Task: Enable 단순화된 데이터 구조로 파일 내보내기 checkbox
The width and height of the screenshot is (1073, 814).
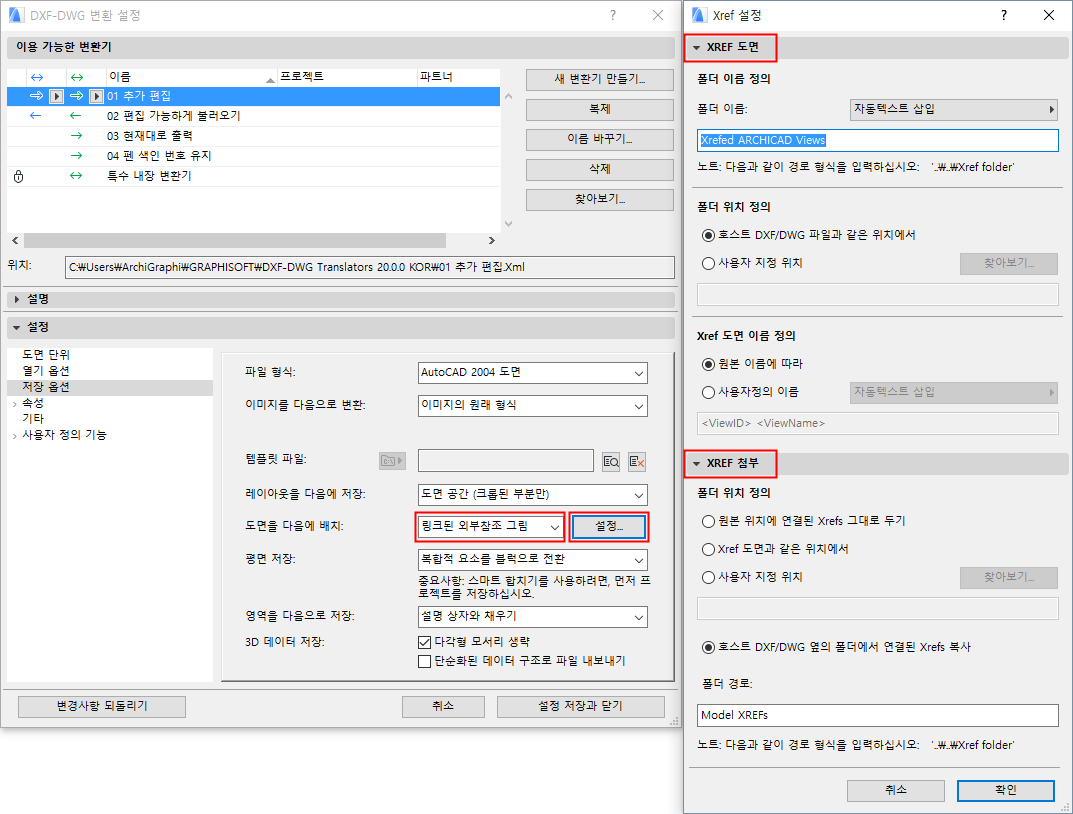Action: [424, 661]
